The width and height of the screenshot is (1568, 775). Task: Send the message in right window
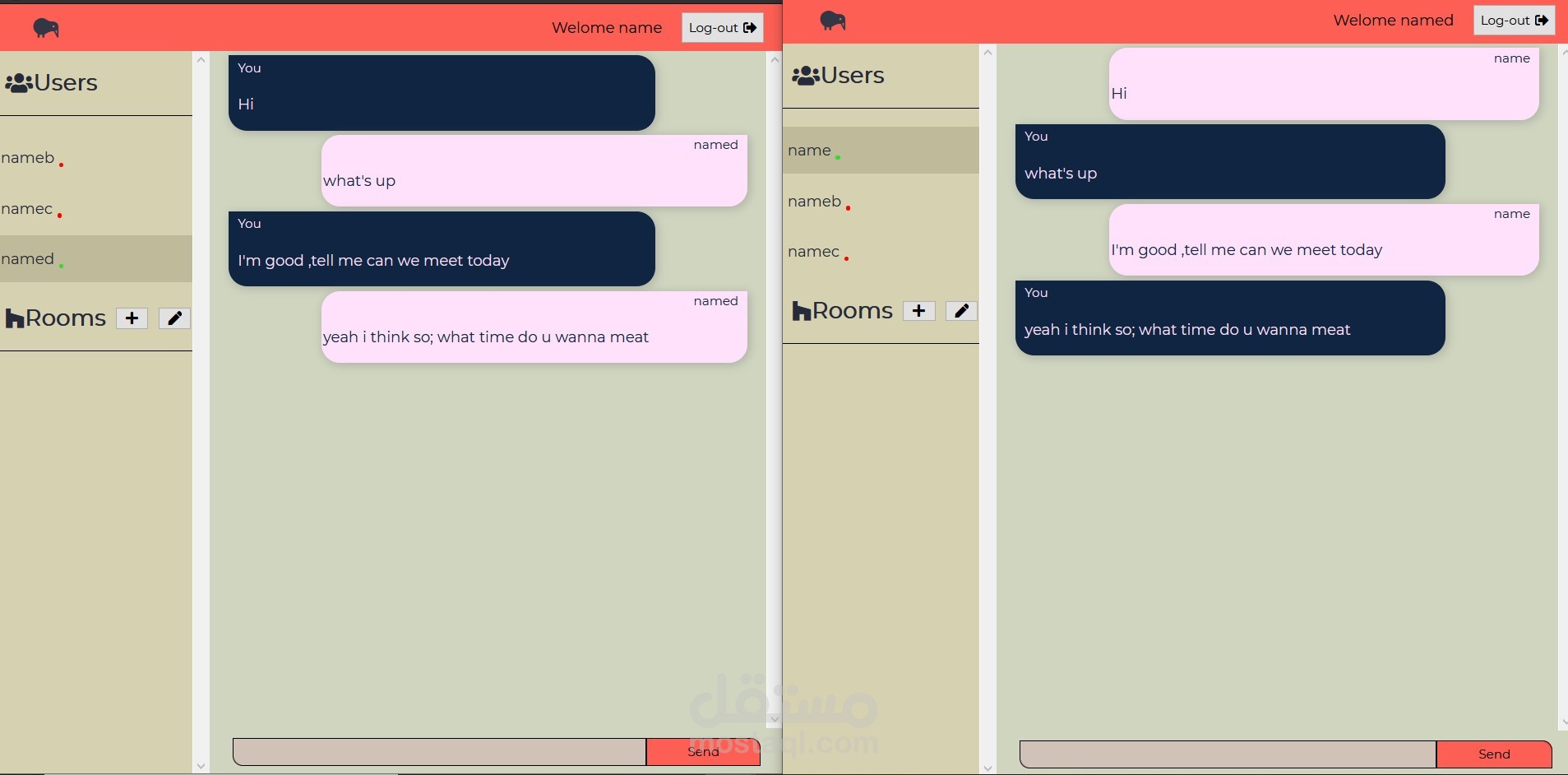(x=1494, y=754)
